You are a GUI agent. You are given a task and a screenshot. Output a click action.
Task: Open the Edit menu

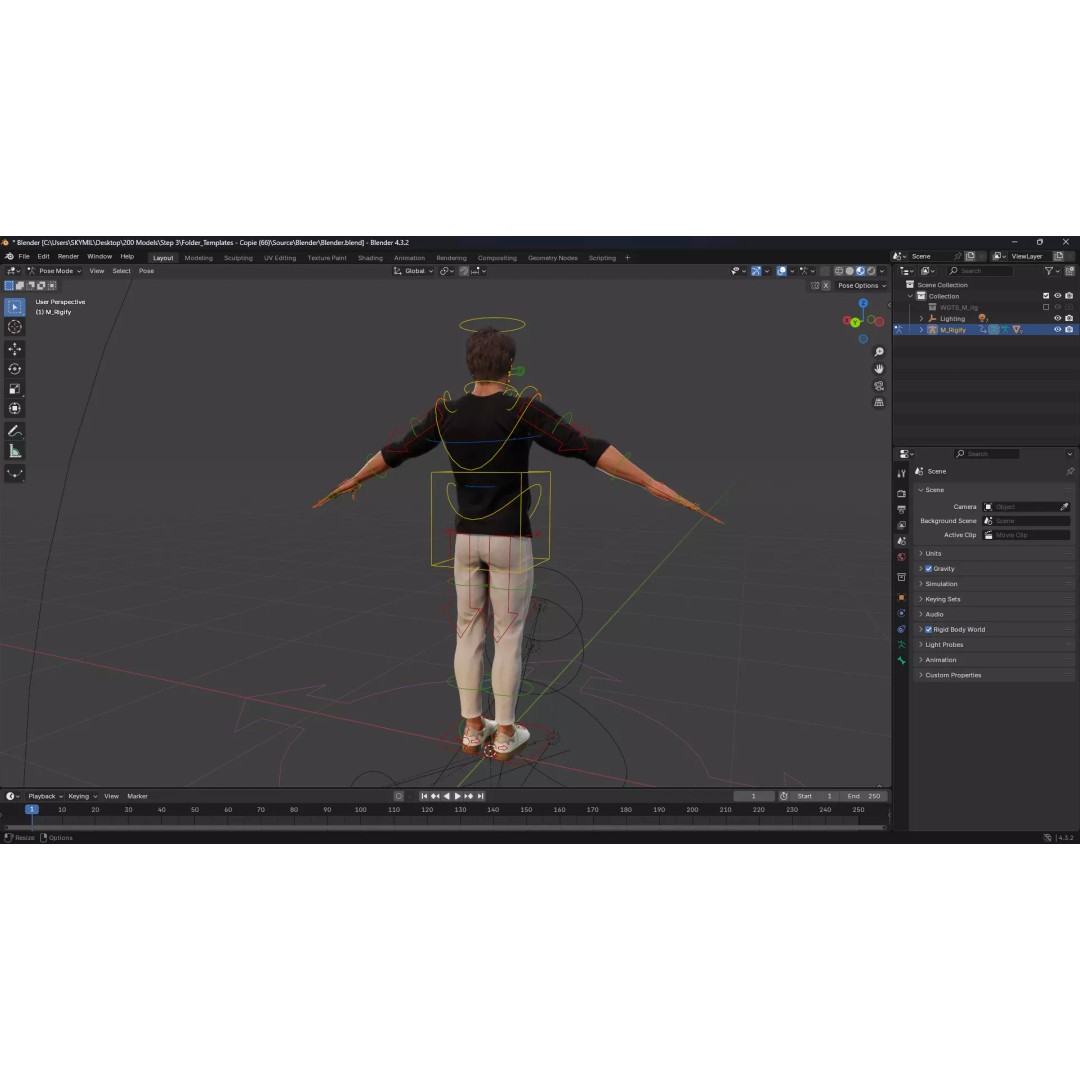(43, 257)
